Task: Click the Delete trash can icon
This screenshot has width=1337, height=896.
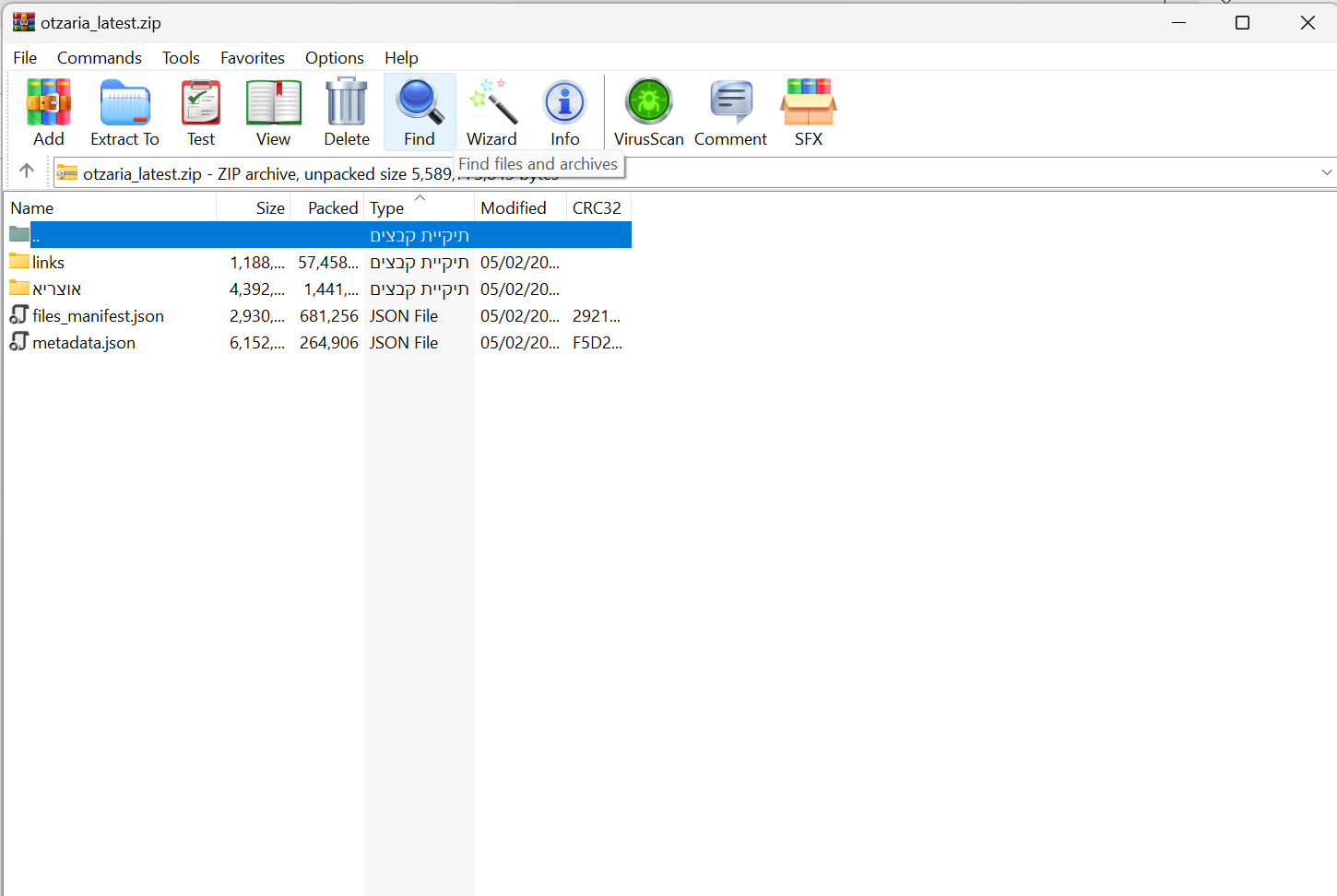Action: coord(347,112)
